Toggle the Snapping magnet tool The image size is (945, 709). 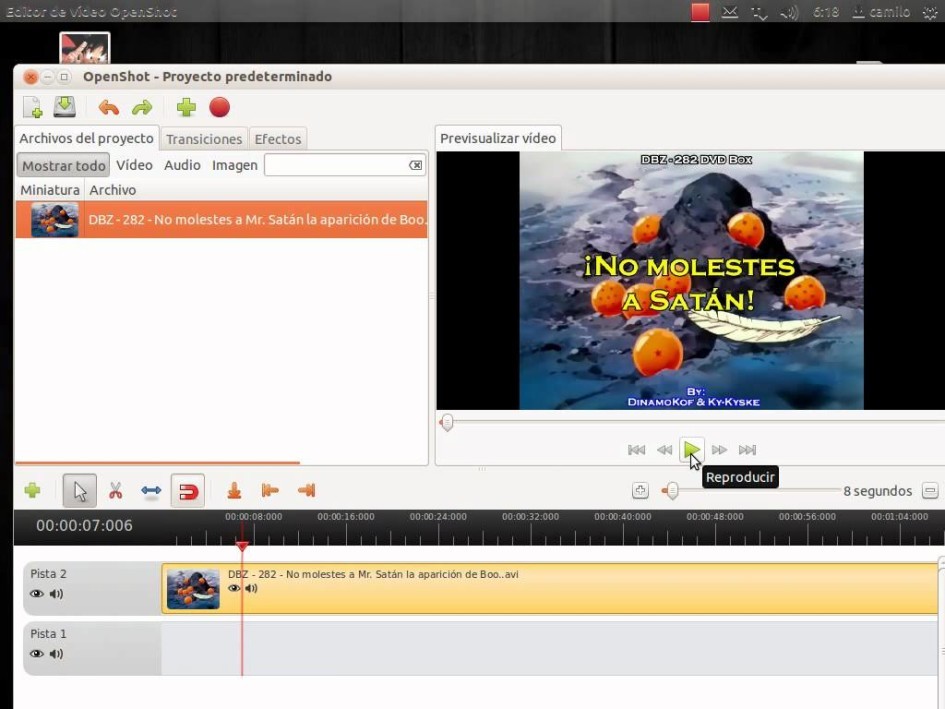coord(187,490)
